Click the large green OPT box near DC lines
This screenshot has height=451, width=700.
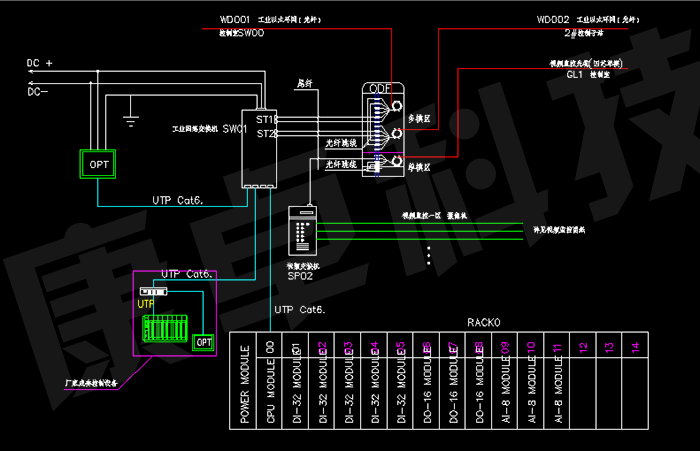100,163
